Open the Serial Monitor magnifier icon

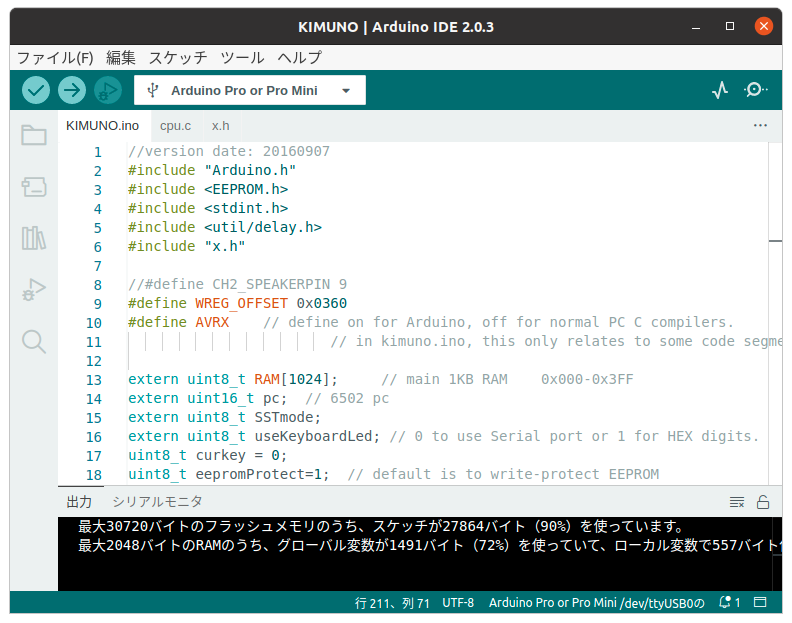pos(756,90)
